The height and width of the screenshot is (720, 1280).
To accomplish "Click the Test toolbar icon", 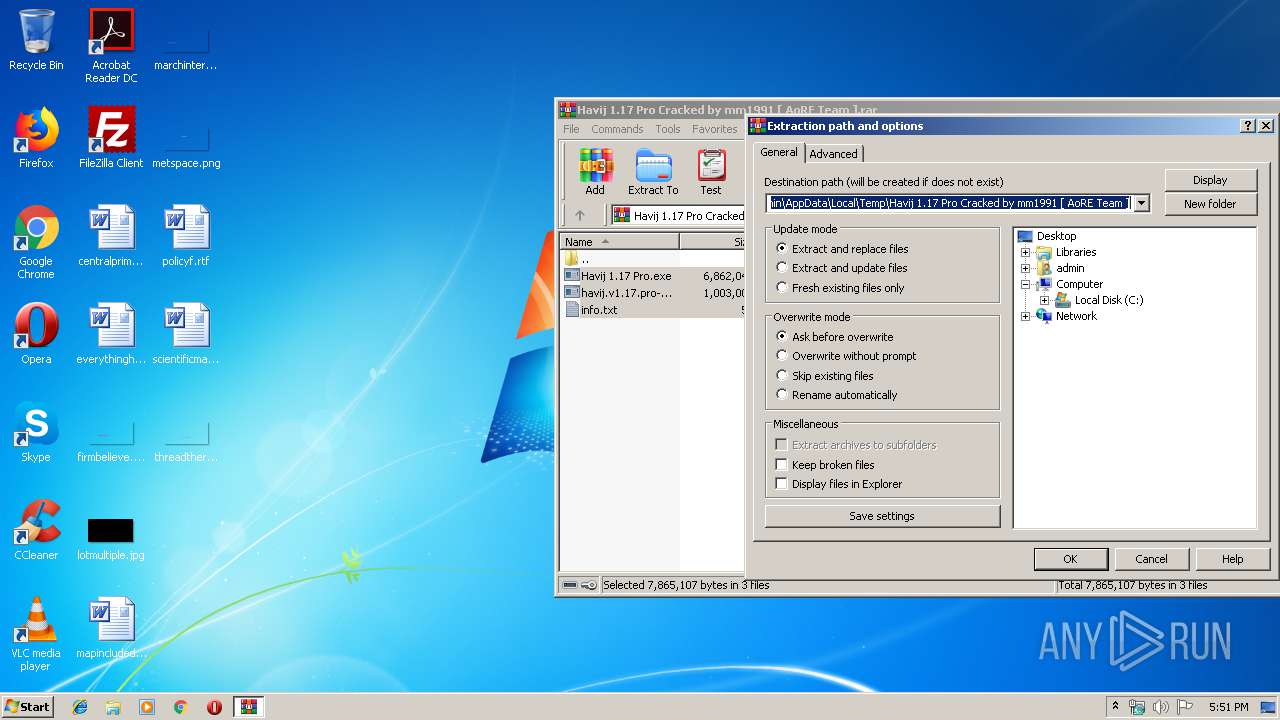I will [711, 171].
